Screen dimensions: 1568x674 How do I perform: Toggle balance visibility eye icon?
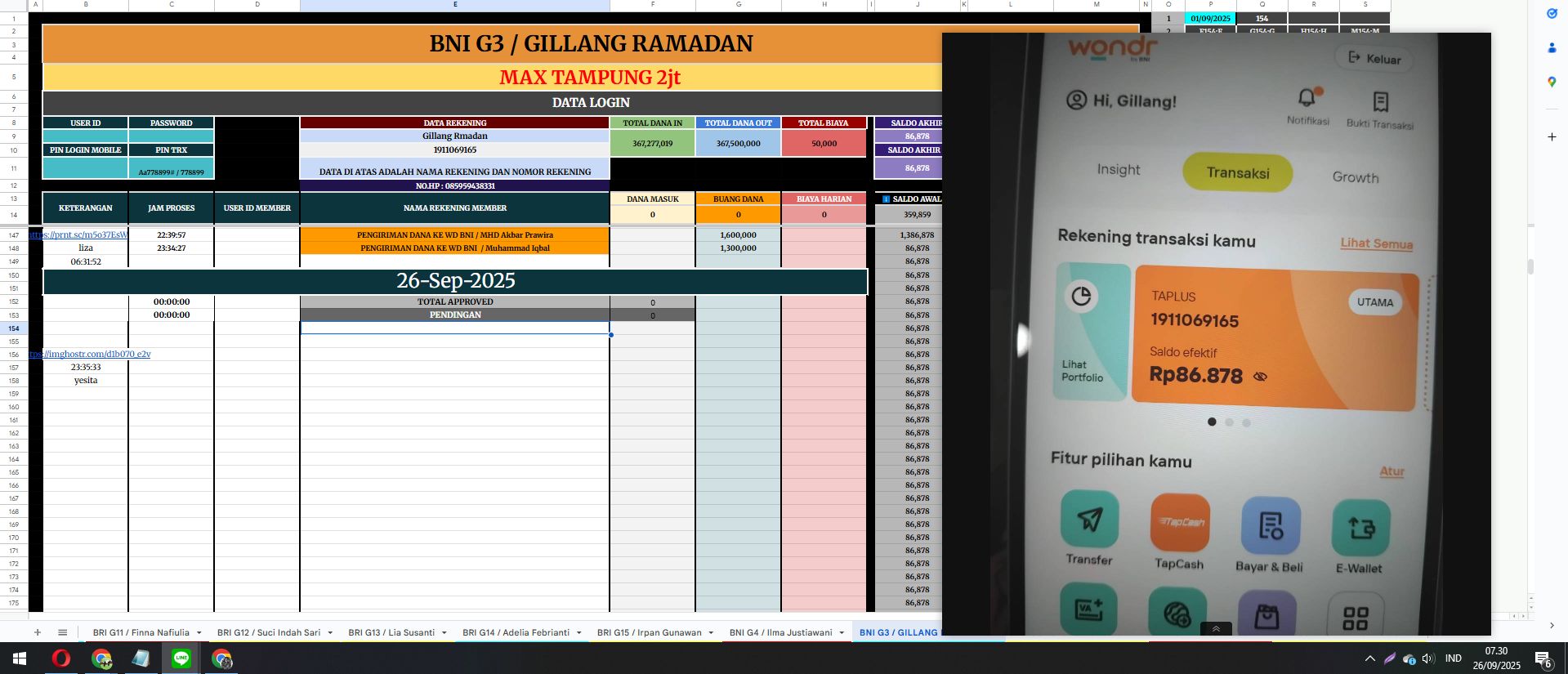coord(1260,377)
